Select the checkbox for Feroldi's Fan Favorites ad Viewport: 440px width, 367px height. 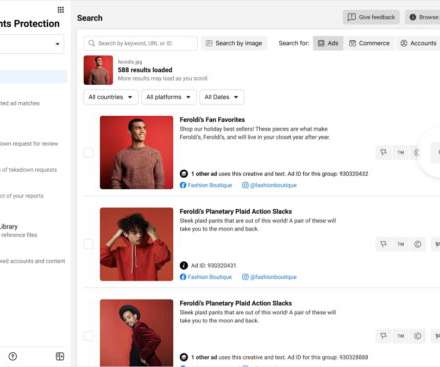click(88, 153)
